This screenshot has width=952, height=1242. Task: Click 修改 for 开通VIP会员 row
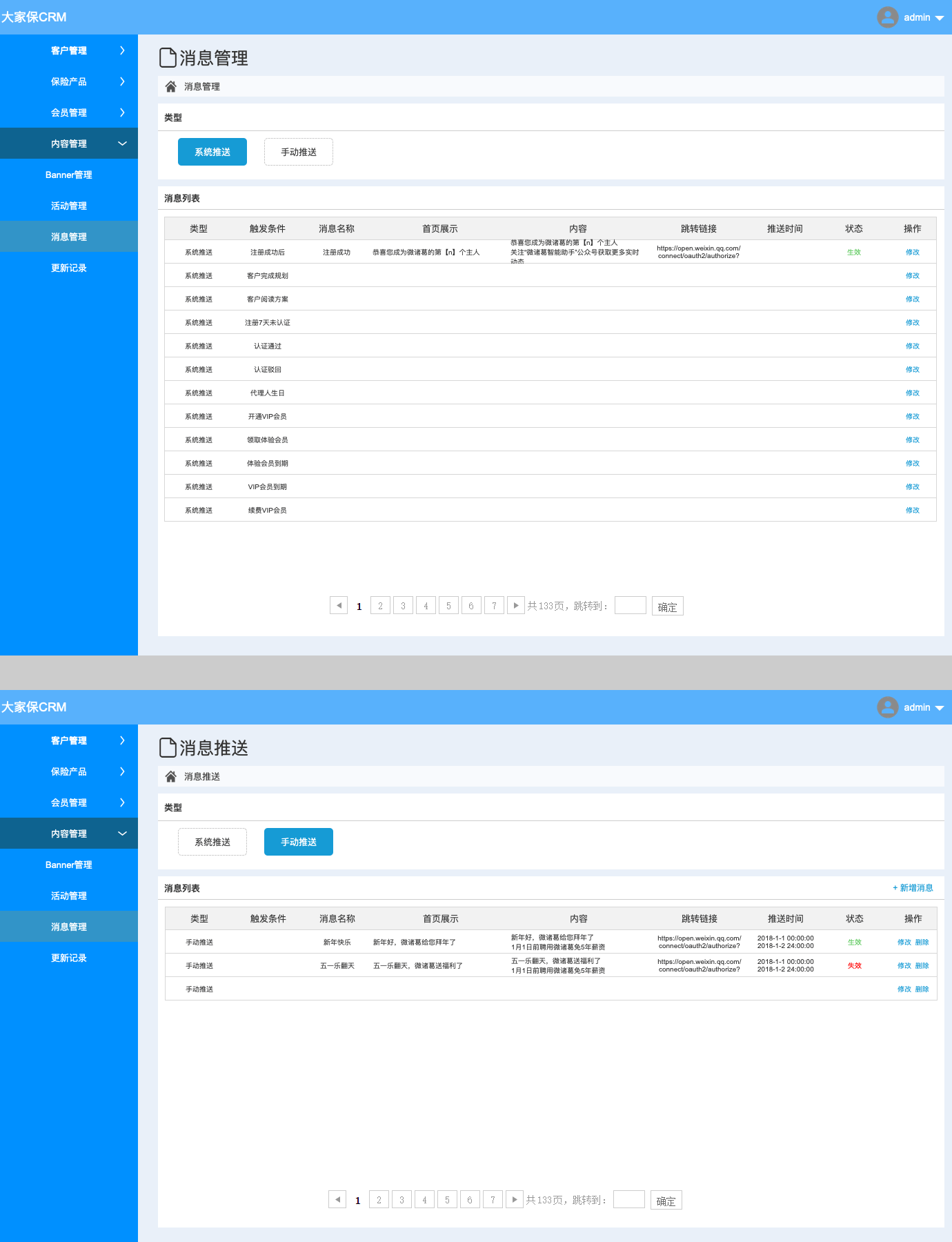(913, 416)
